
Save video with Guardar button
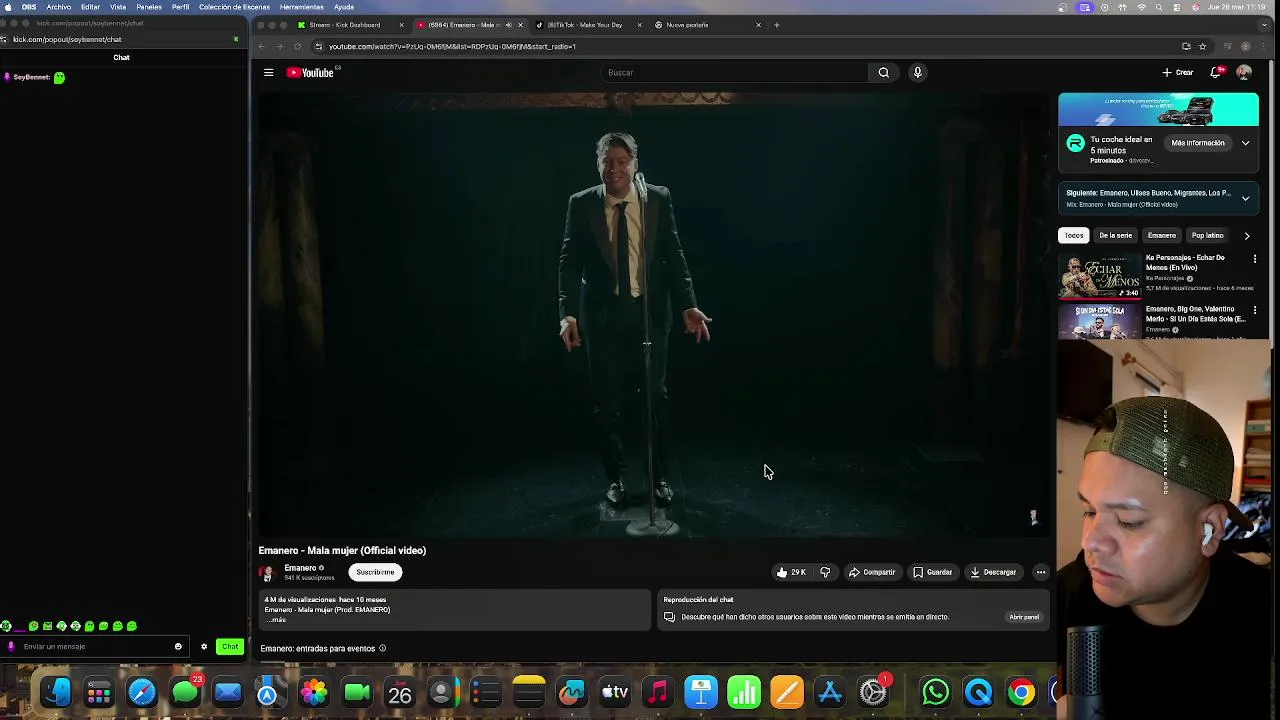pos(933,572)
